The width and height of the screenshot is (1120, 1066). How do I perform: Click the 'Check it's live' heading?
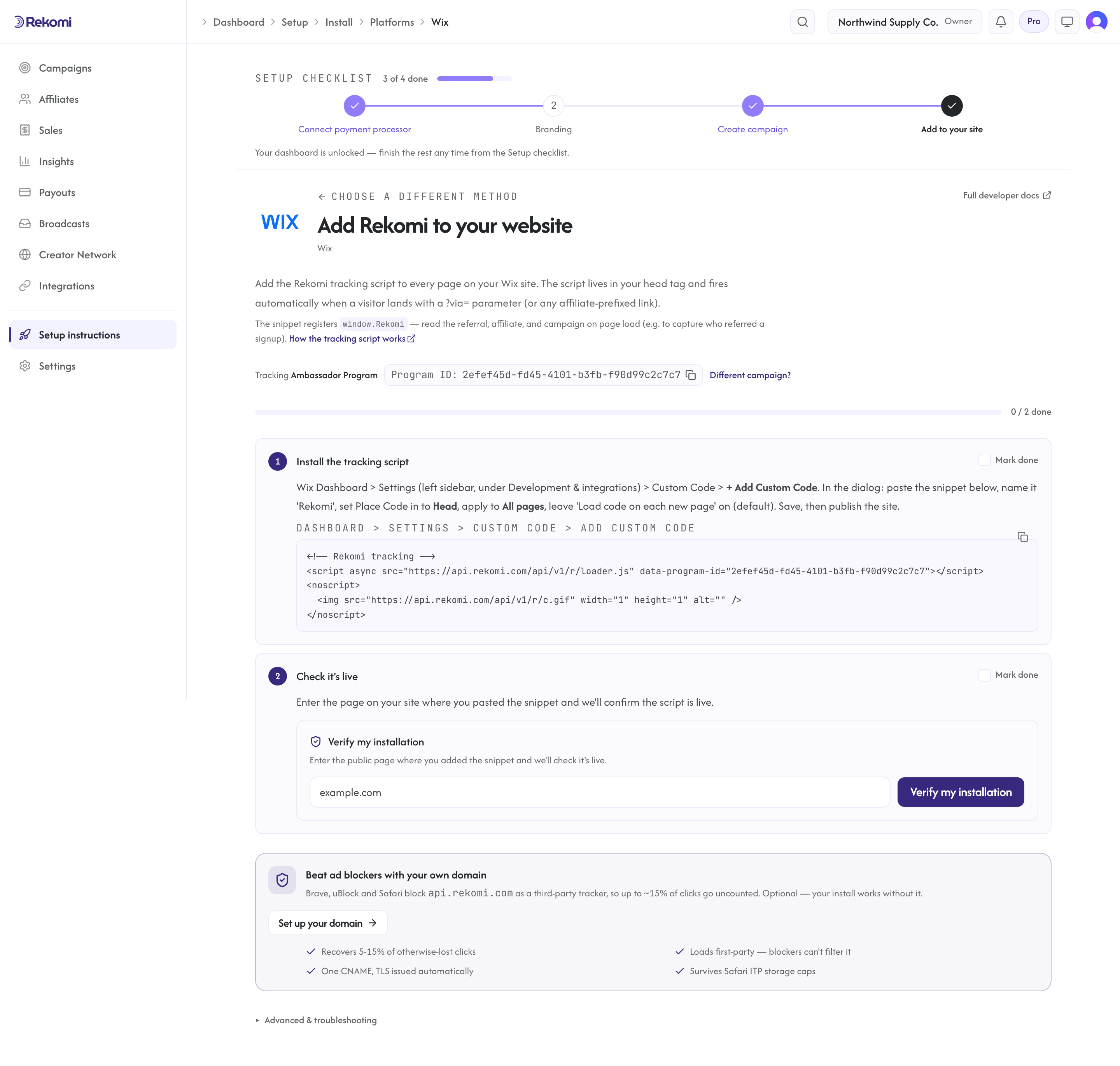327,677
